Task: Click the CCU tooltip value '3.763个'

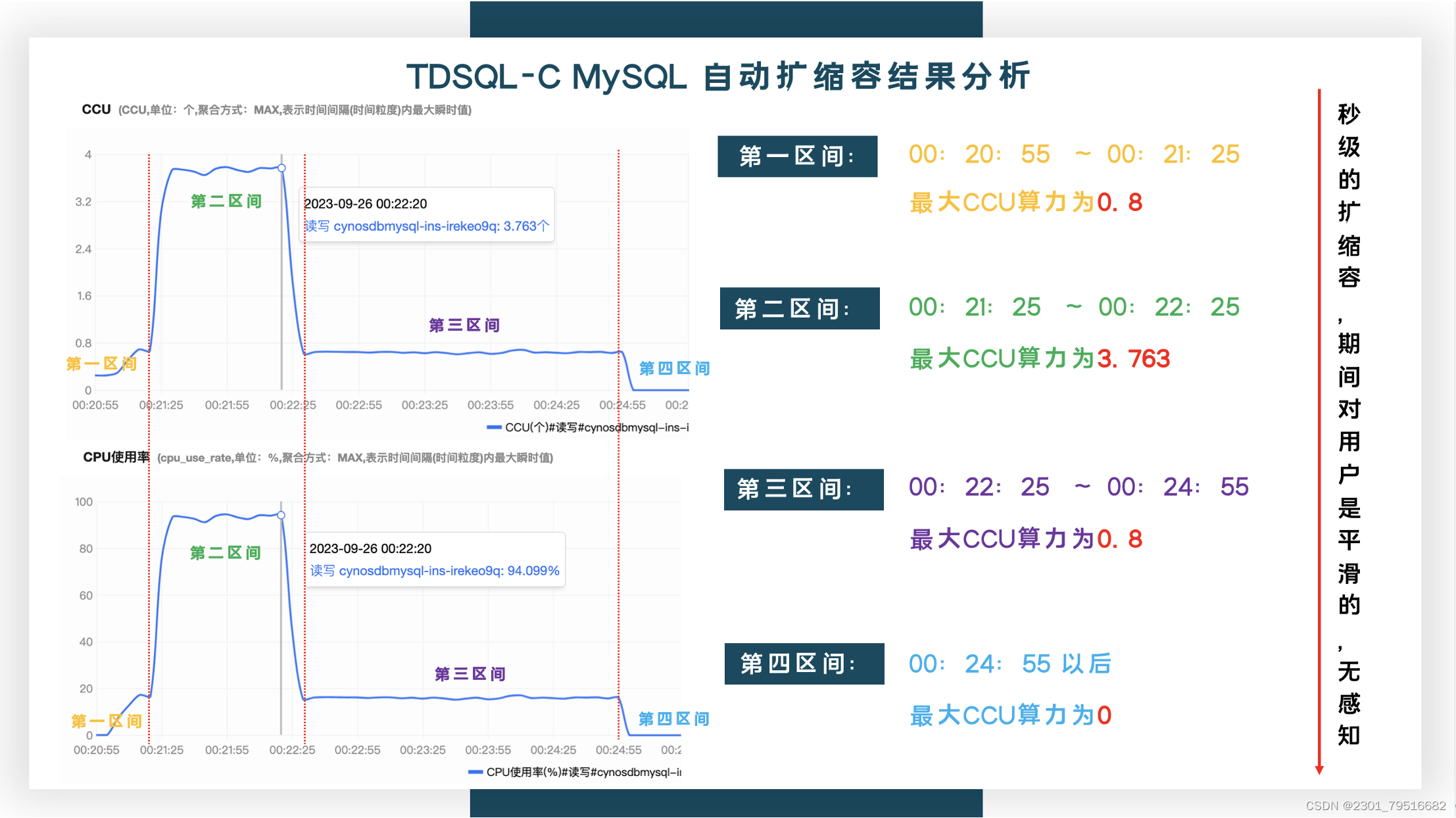Action: coord(526,226)
